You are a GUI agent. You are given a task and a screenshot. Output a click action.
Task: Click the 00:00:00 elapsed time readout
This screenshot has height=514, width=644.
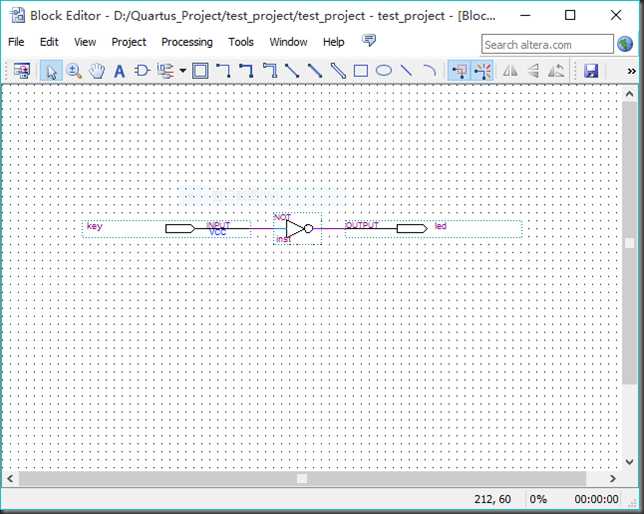596,499
